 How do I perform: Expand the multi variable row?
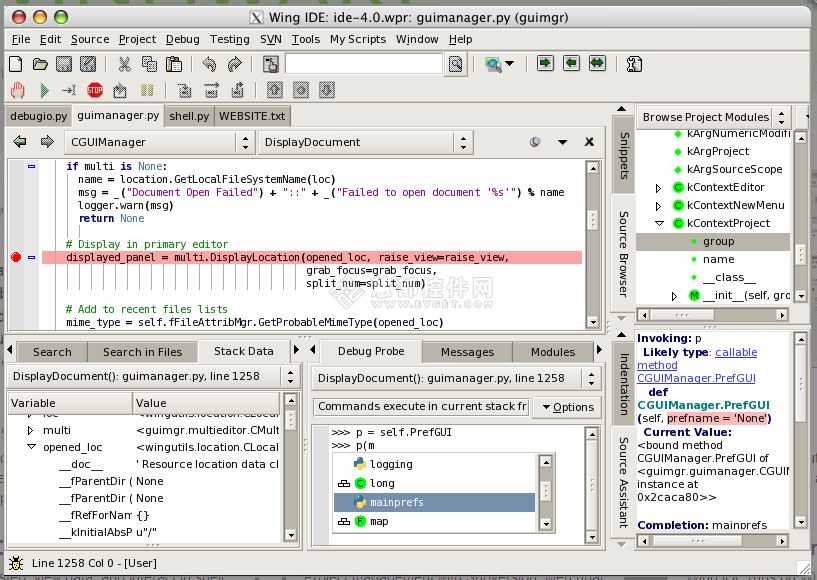click(30, 430)
